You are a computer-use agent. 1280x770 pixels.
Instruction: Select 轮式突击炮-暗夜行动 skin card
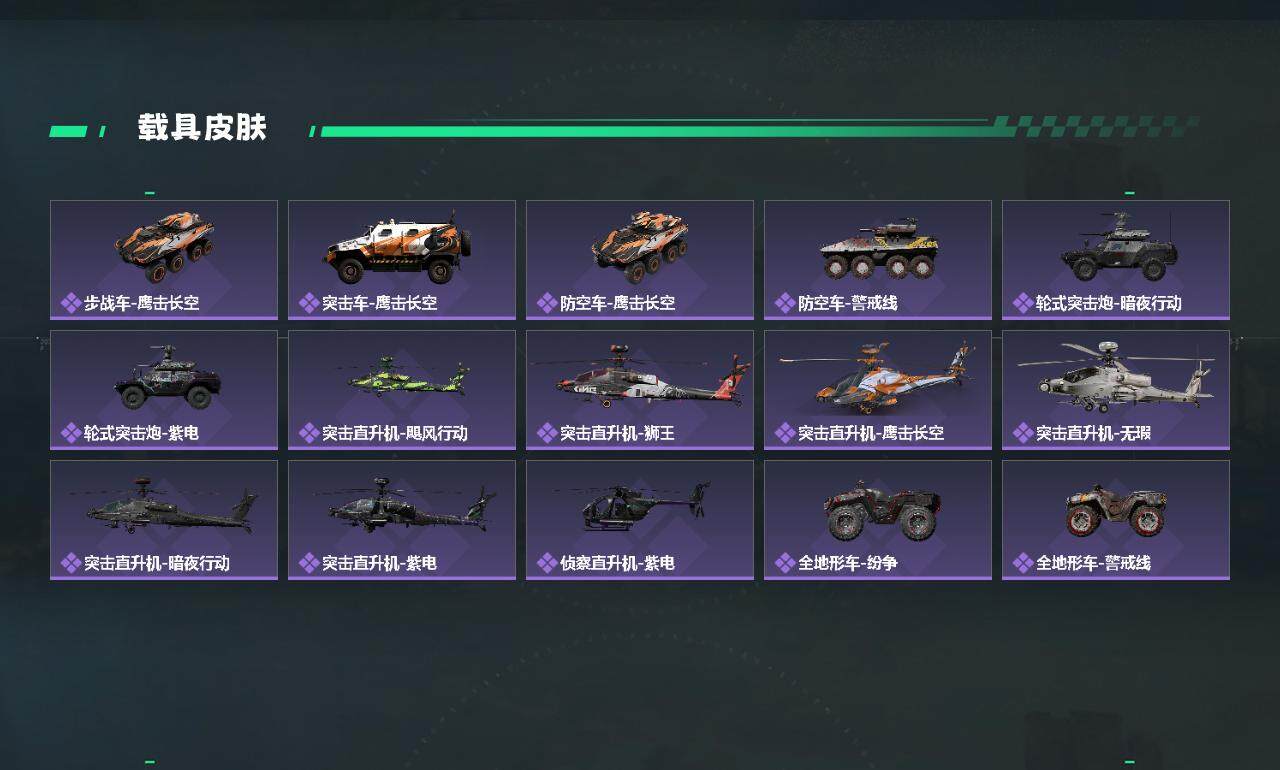1116,260
